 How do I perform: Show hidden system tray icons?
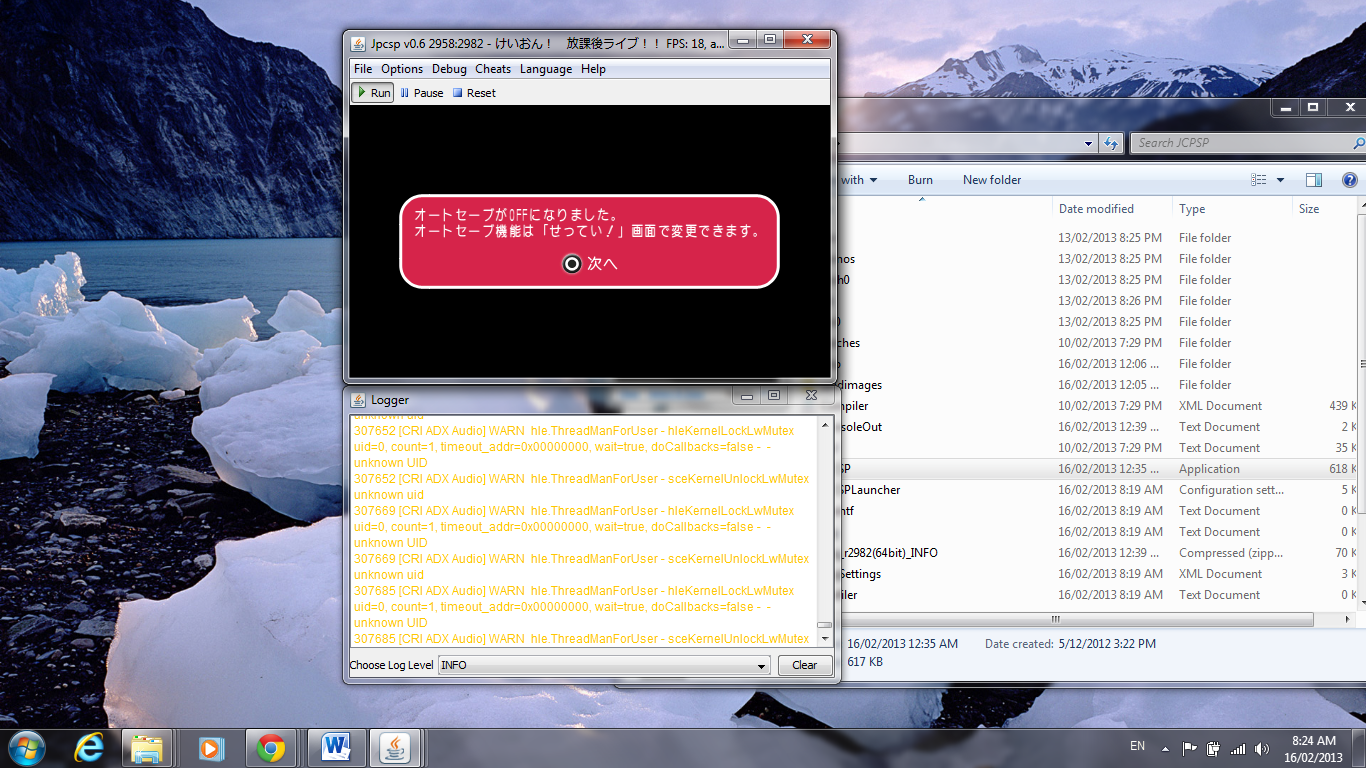[x=1165, y=748]
